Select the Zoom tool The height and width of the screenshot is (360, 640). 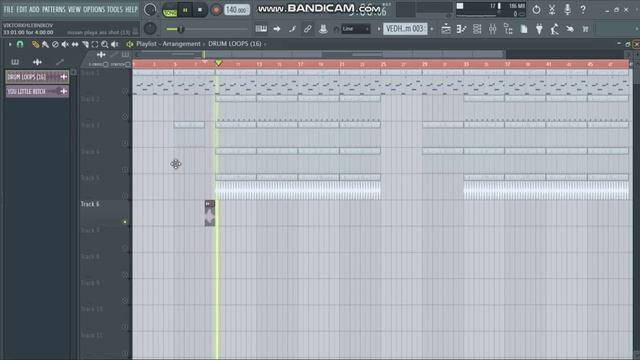(x=105, y=44)
